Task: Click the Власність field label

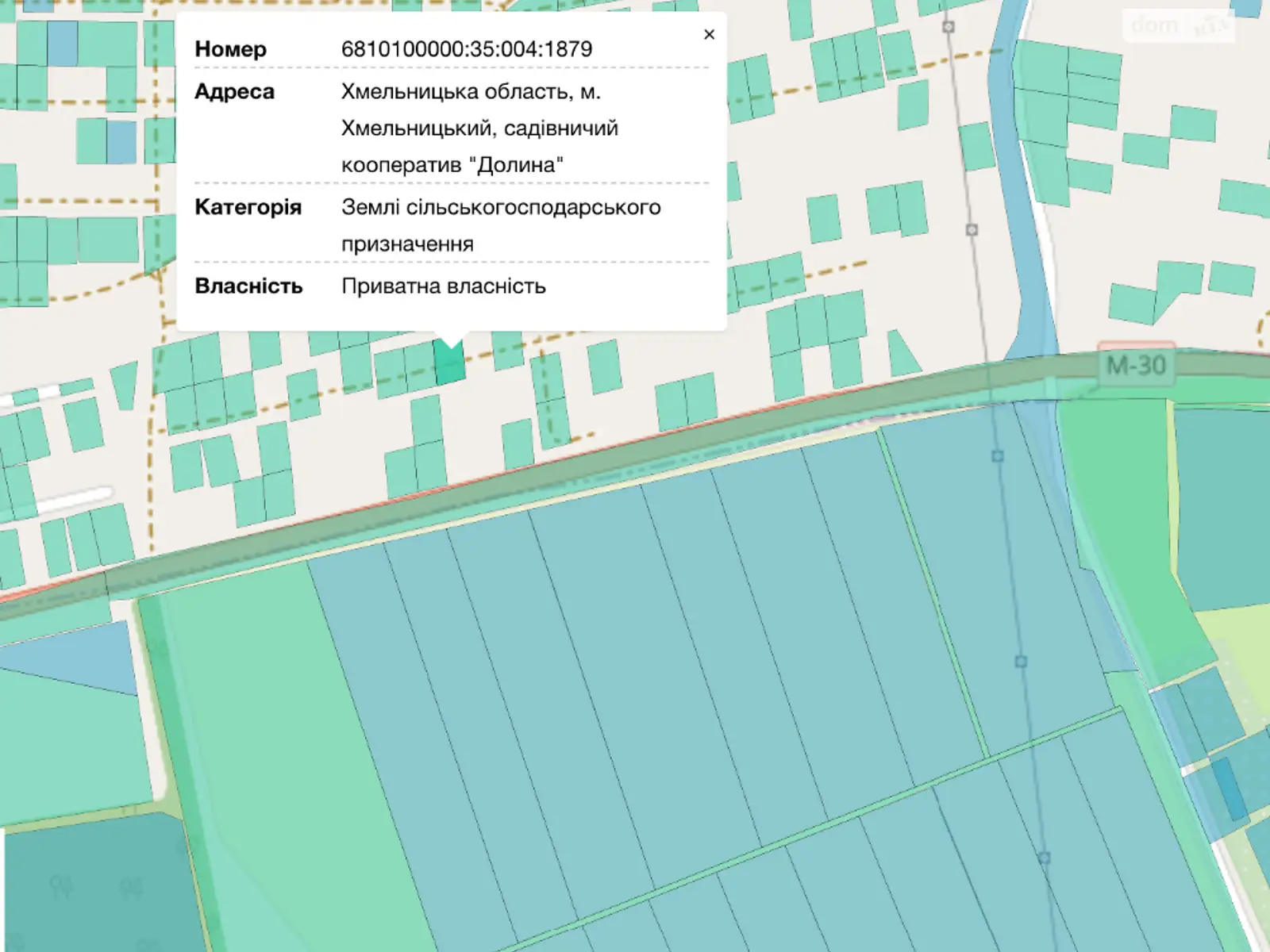Action: 248,286
